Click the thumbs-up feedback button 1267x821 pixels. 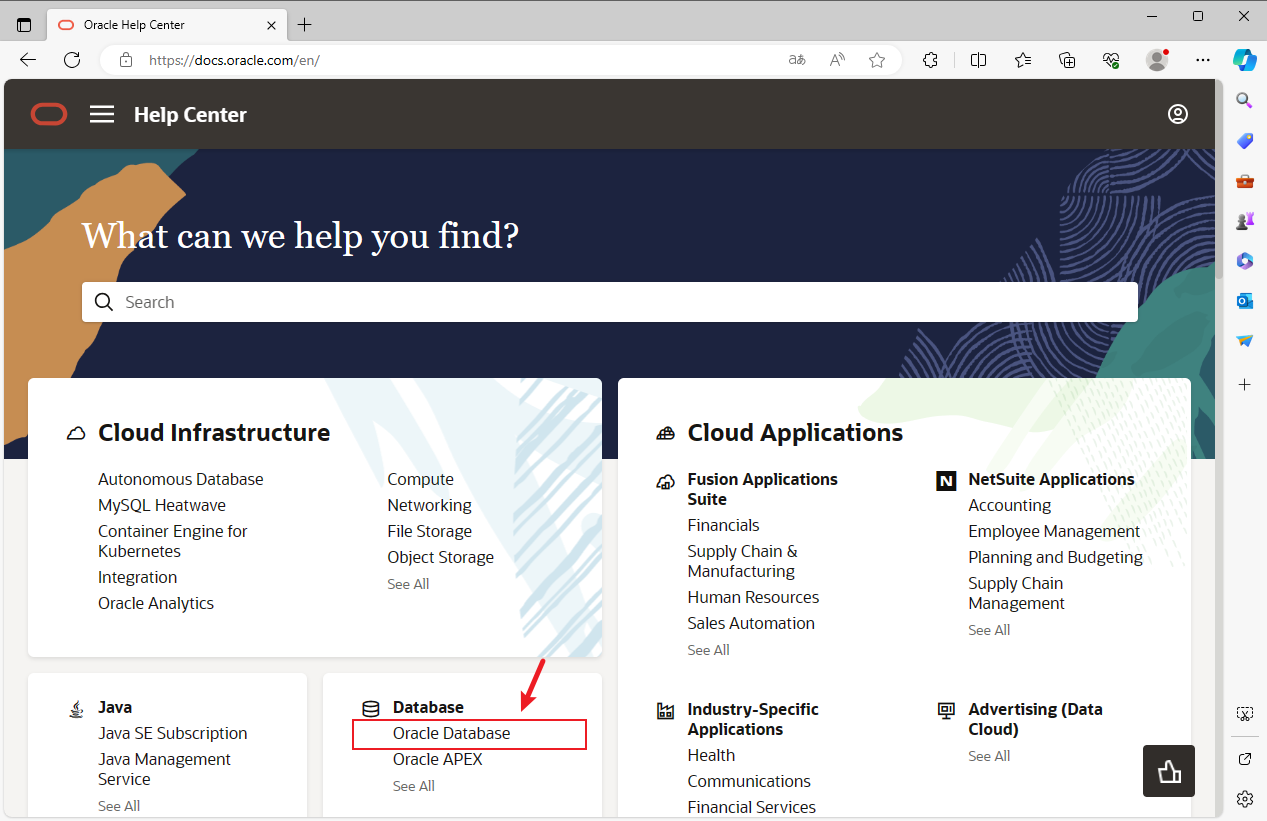click(x=1168, y=770)
